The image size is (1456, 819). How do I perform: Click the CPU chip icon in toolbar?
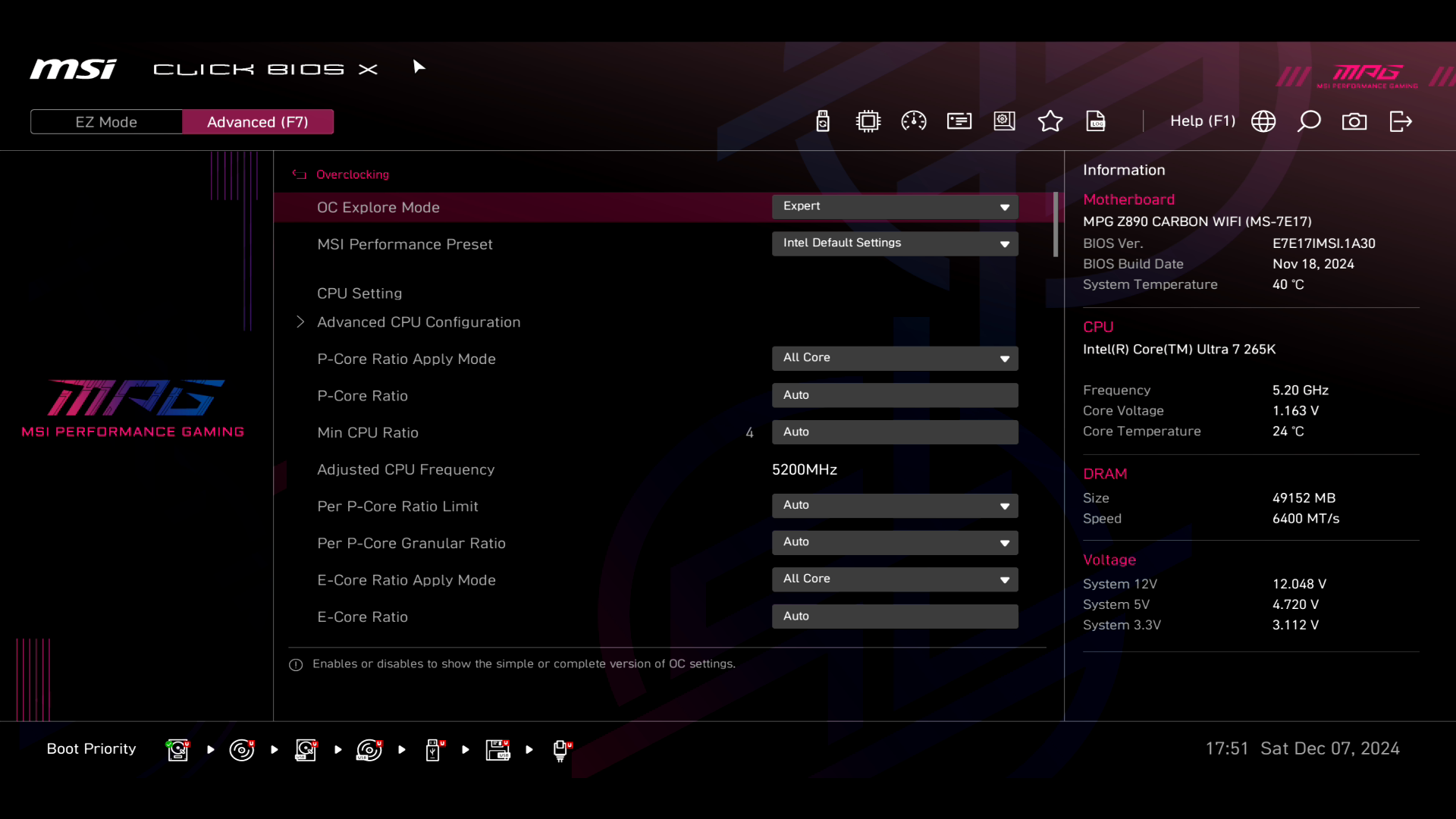pyautogui.click(x=868, y=121)
